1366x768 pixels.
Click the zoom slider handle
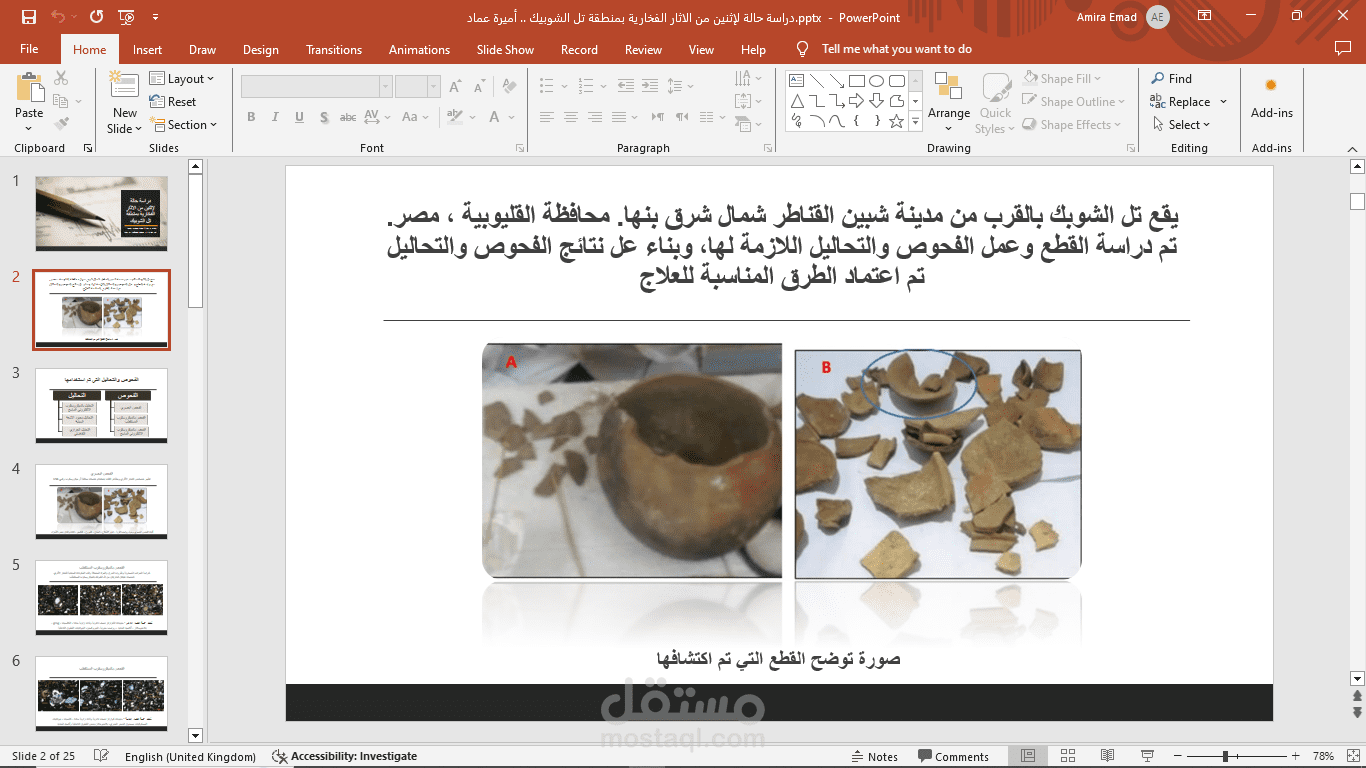click(1225, 756)
